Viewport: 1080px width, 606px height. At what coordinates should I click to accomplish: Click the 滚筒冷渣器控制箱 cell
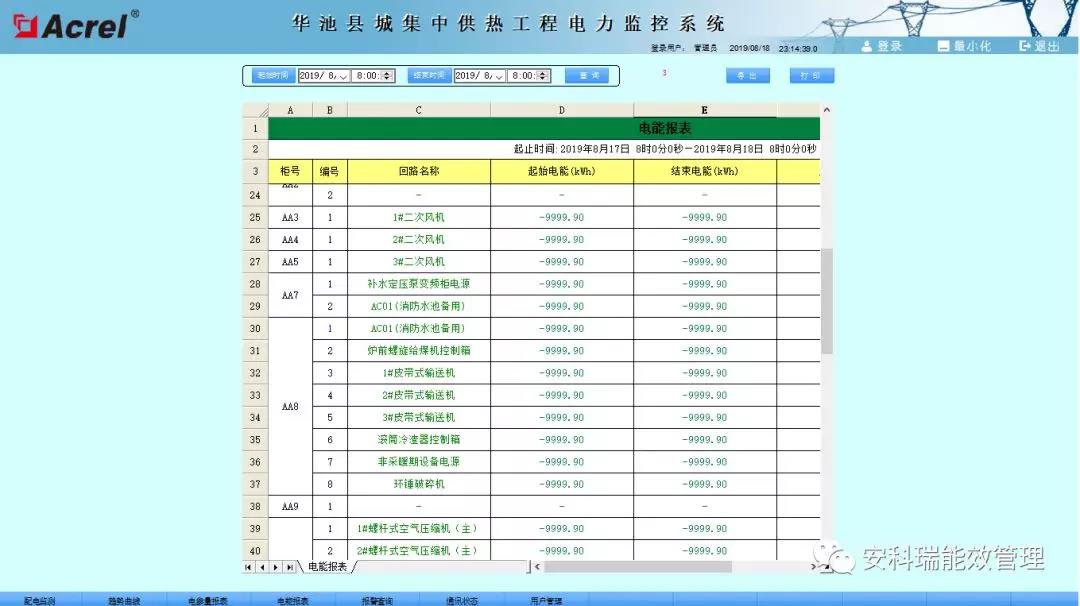point(419,439)
